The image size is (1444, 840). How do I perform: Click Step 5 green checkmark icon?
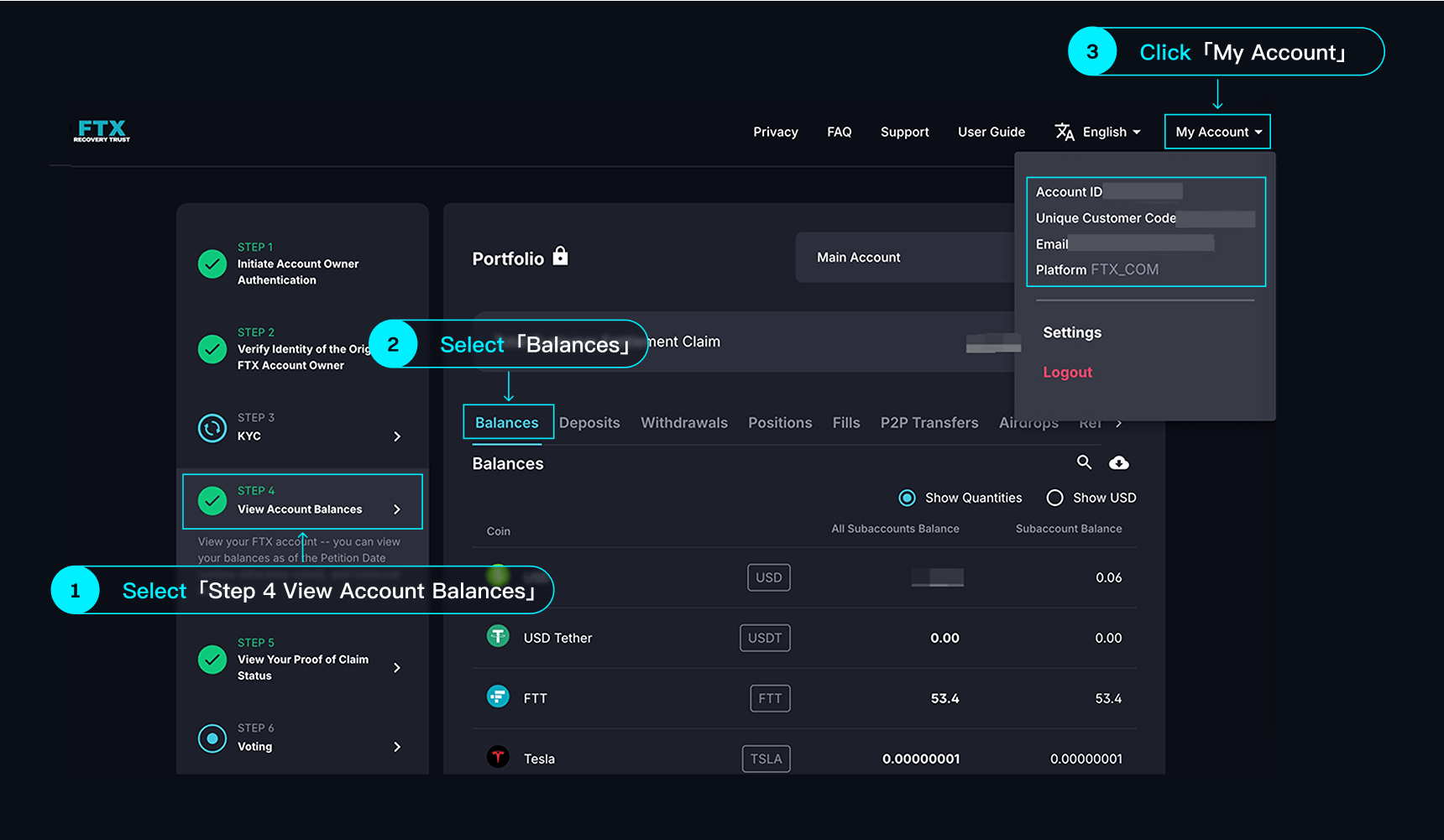pos(212,660)
